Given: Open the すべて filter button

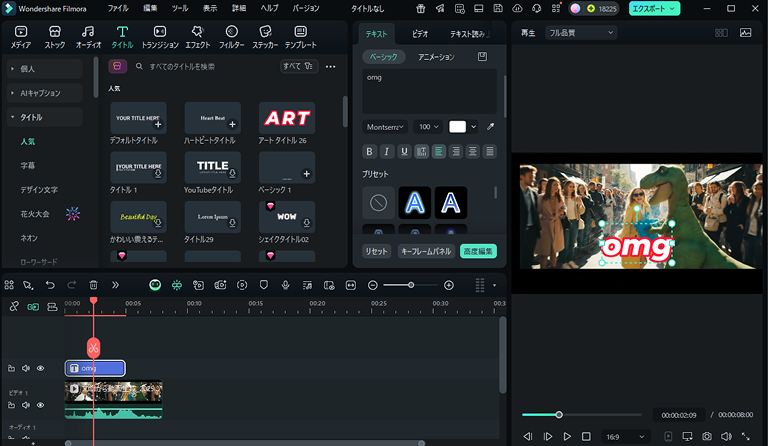Looking at the screenshot, I should (x=298, y=66).
